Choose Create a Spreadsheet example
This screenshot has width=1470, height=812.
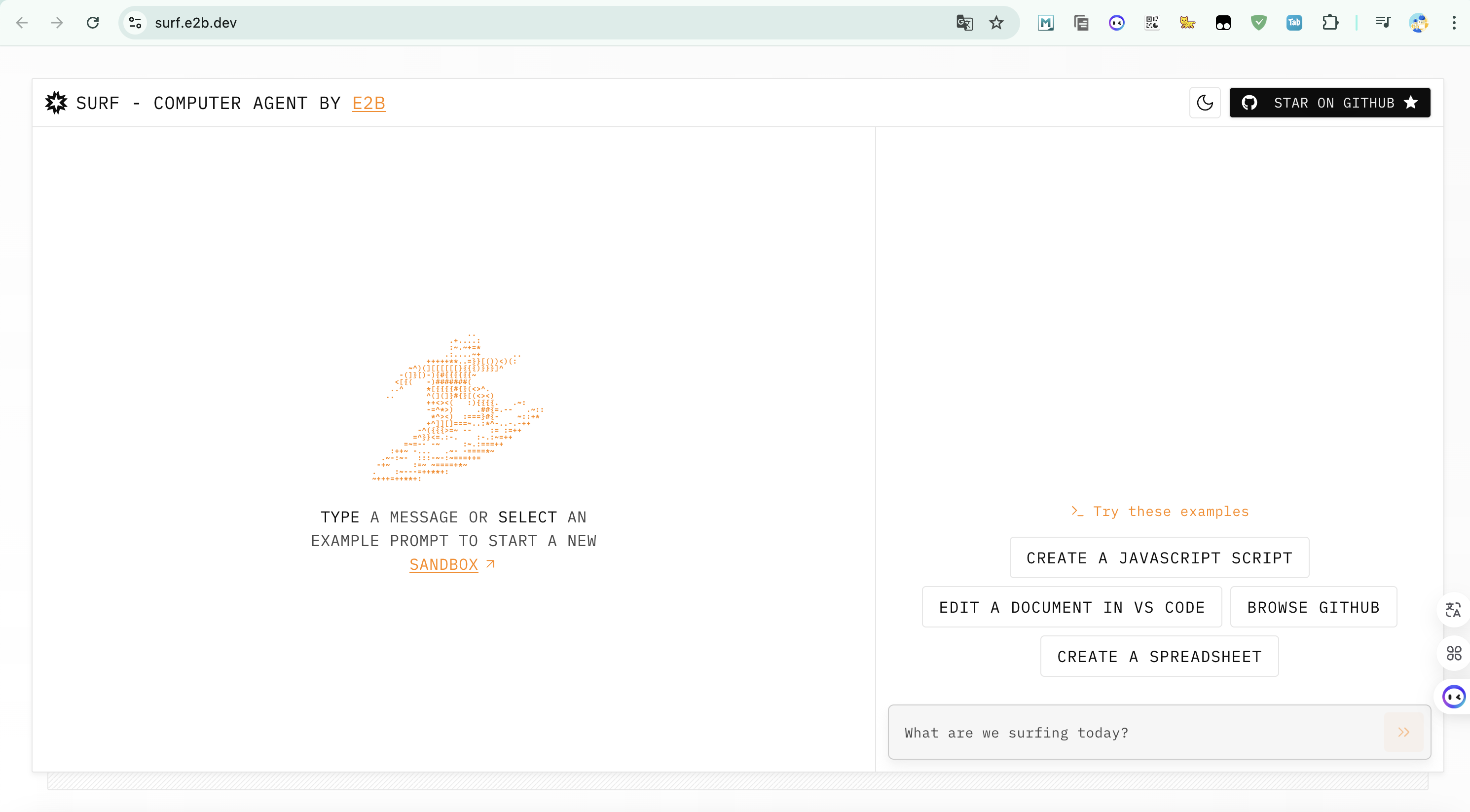pyautogui.click(x=1159, y=656)
